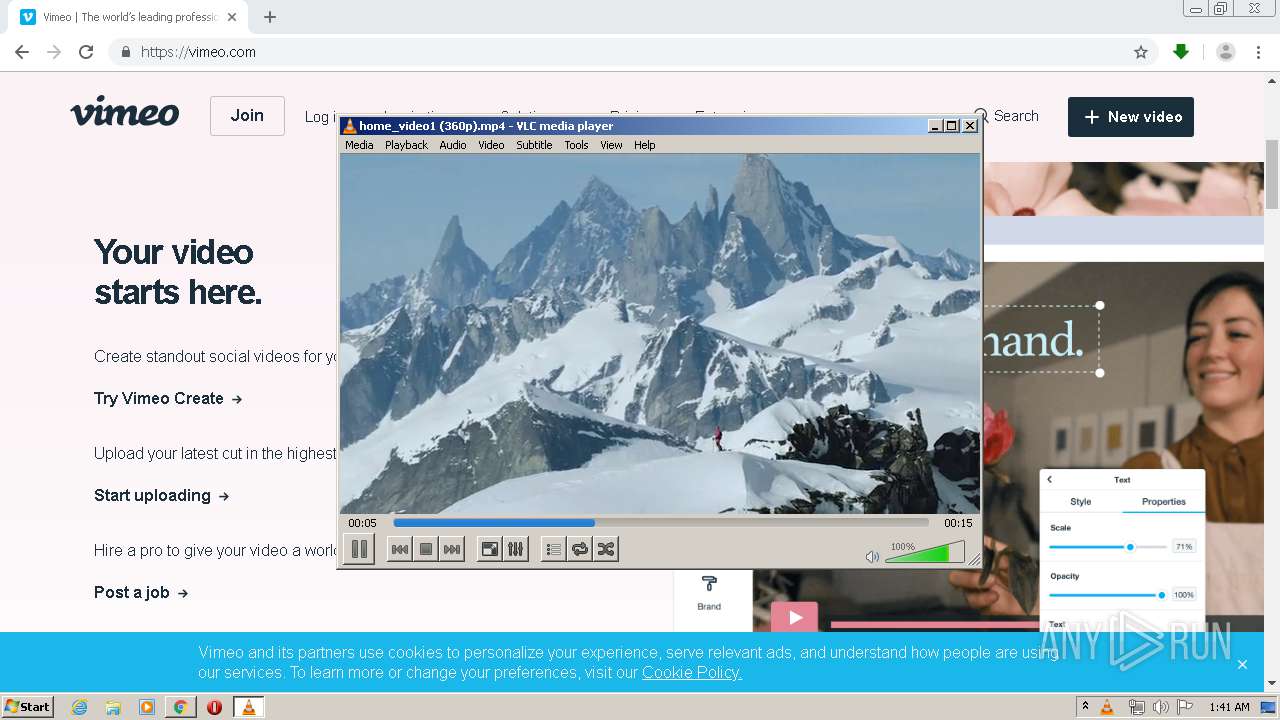Screen dimensions: 1280x720
Task: Click the VLC cone icon in title bar
Action: [349, 126]
